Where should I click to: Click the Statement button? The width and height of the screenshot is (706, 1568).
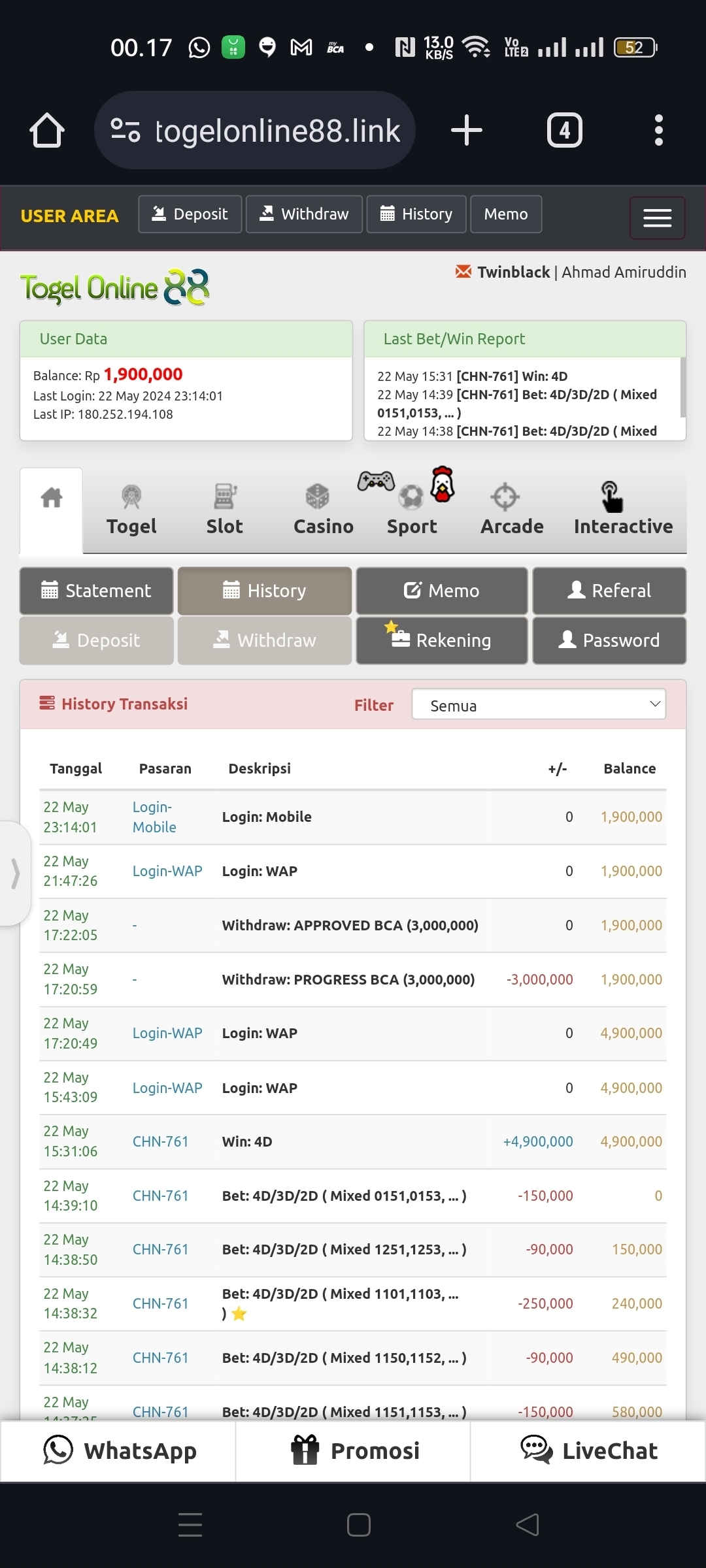[97, 591]
